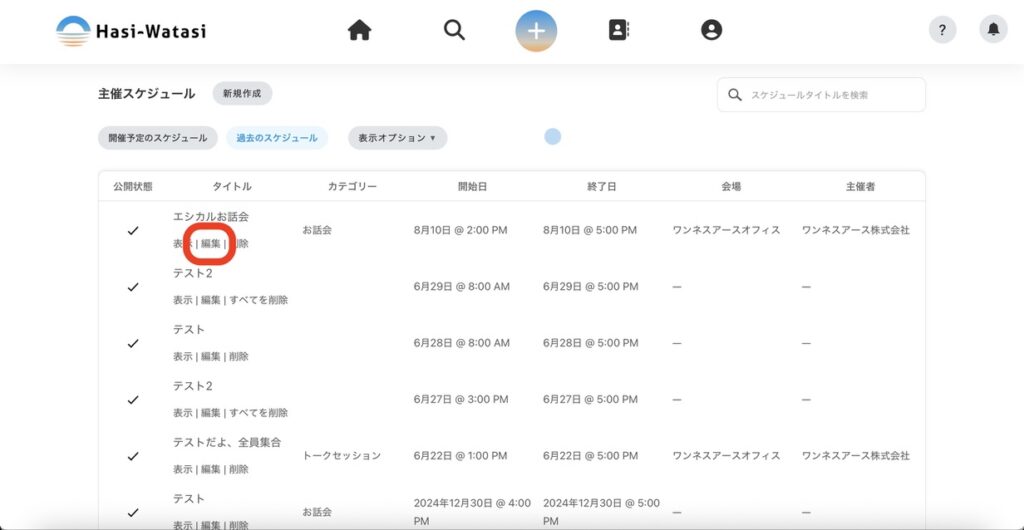This screenshot has width=1024, height=530.
Task: Open the notifications bell icon
Action: pos(993,30)
